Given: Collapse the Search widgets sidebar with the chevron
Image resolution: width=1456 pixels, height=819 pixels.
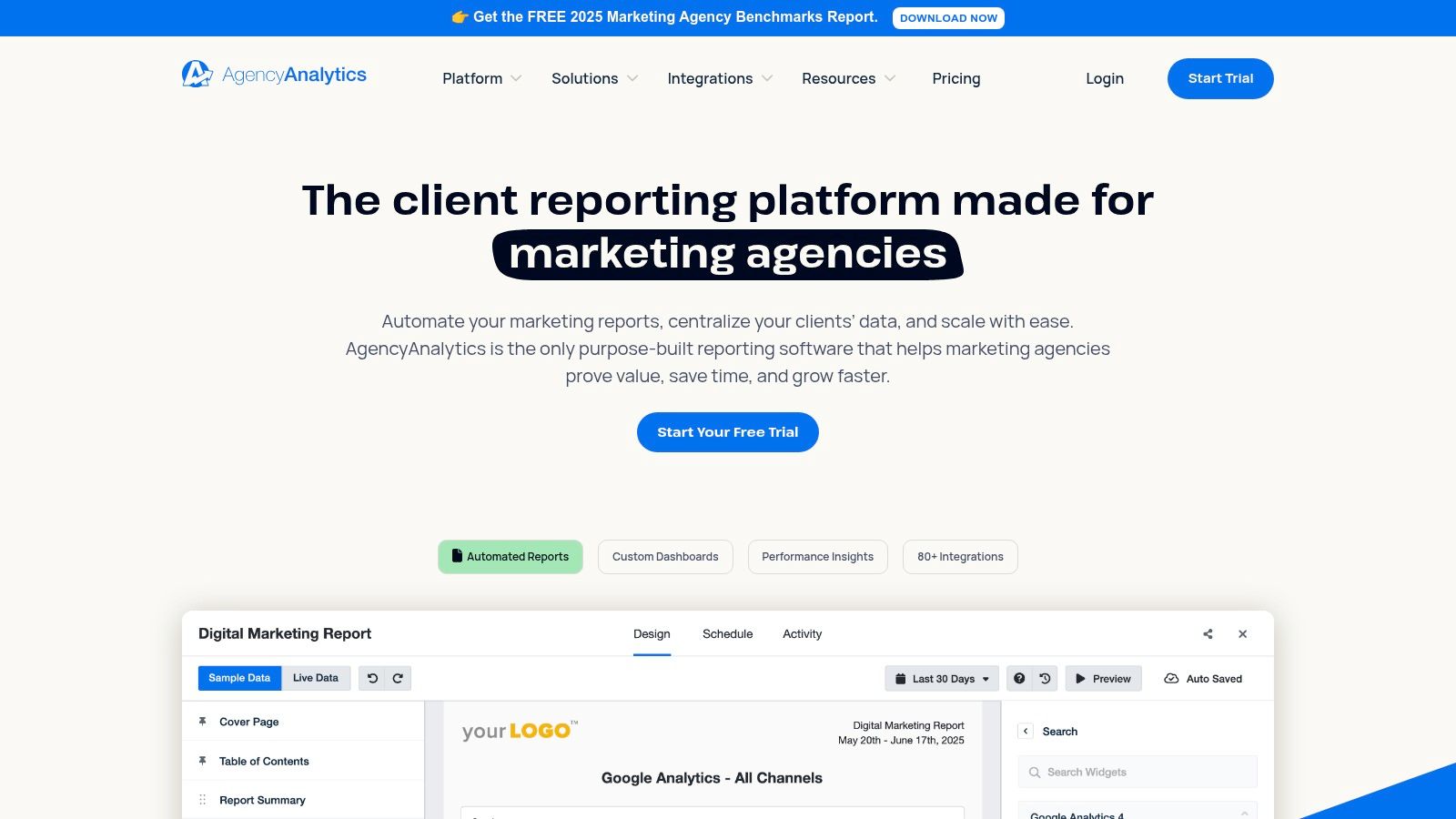Looking at the screenshot, I should (1026, 731).
